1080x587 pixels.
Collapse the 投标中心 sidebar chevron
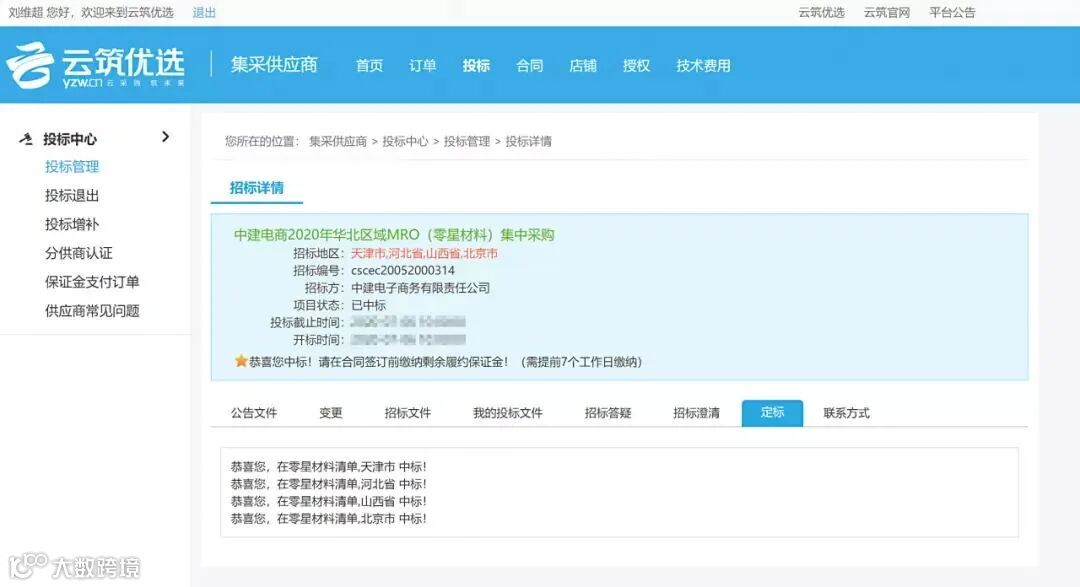click(x=165, y=137)
